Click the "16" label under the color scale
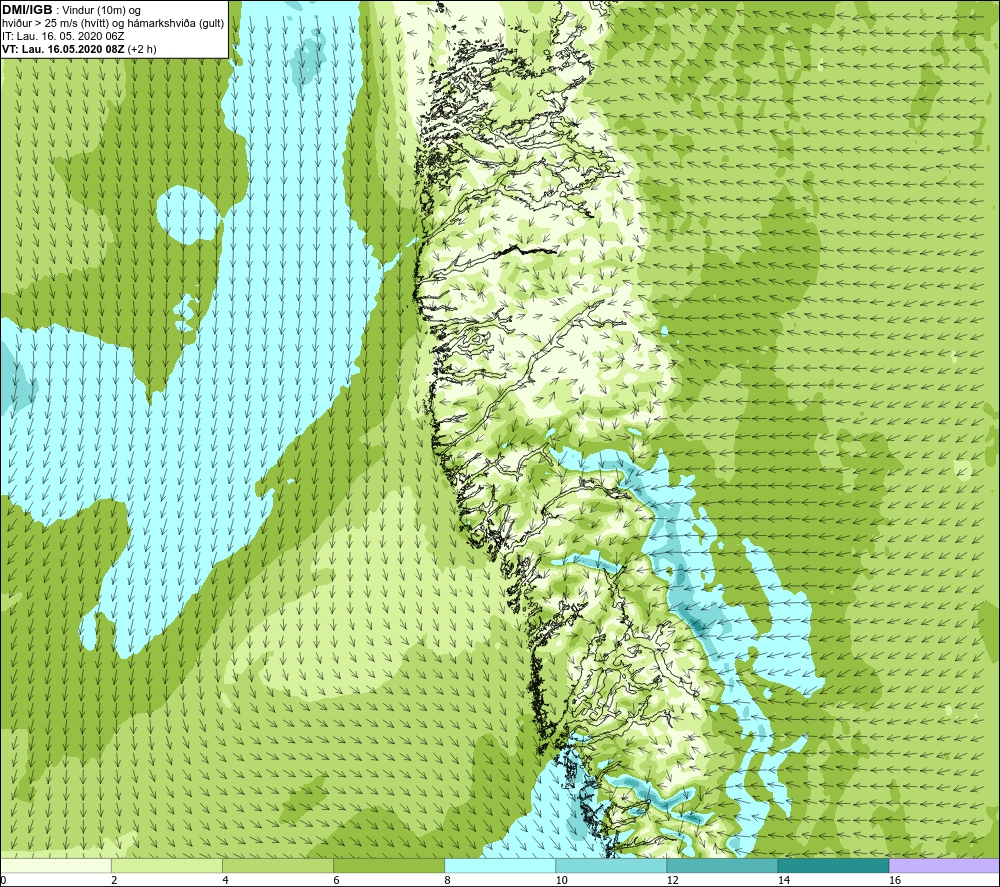Image resolution: width=1000 pixels, height=887 pixels. pos(894,881)
